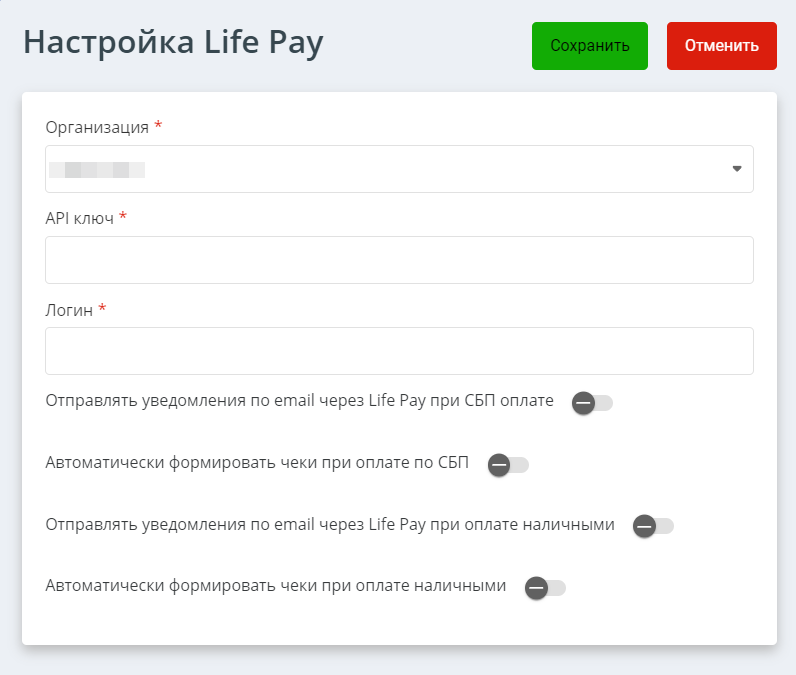Click the Настройка Life Pay heading

[173, 43]
